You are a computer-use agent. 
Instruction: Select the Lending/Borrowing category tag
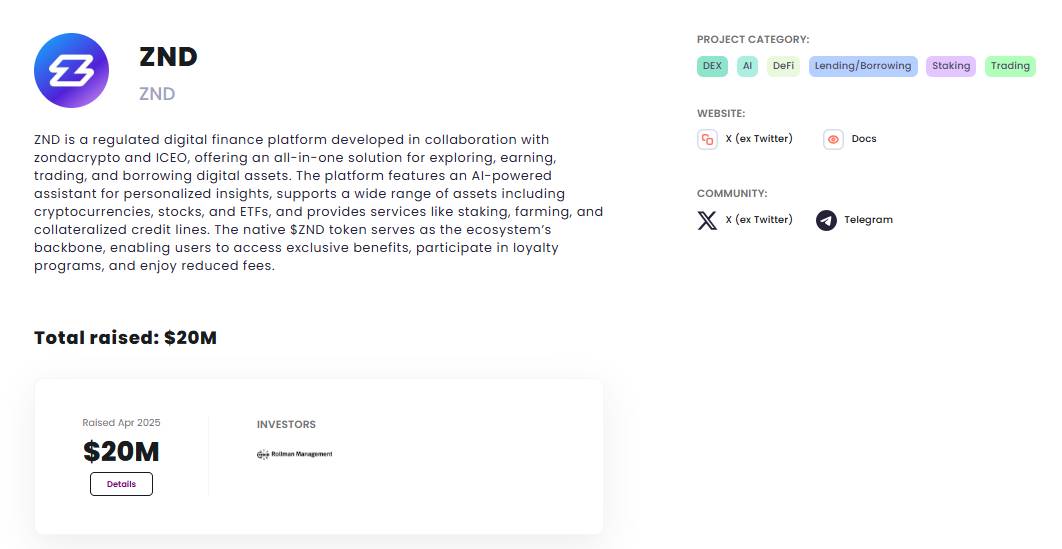[863, 66]
